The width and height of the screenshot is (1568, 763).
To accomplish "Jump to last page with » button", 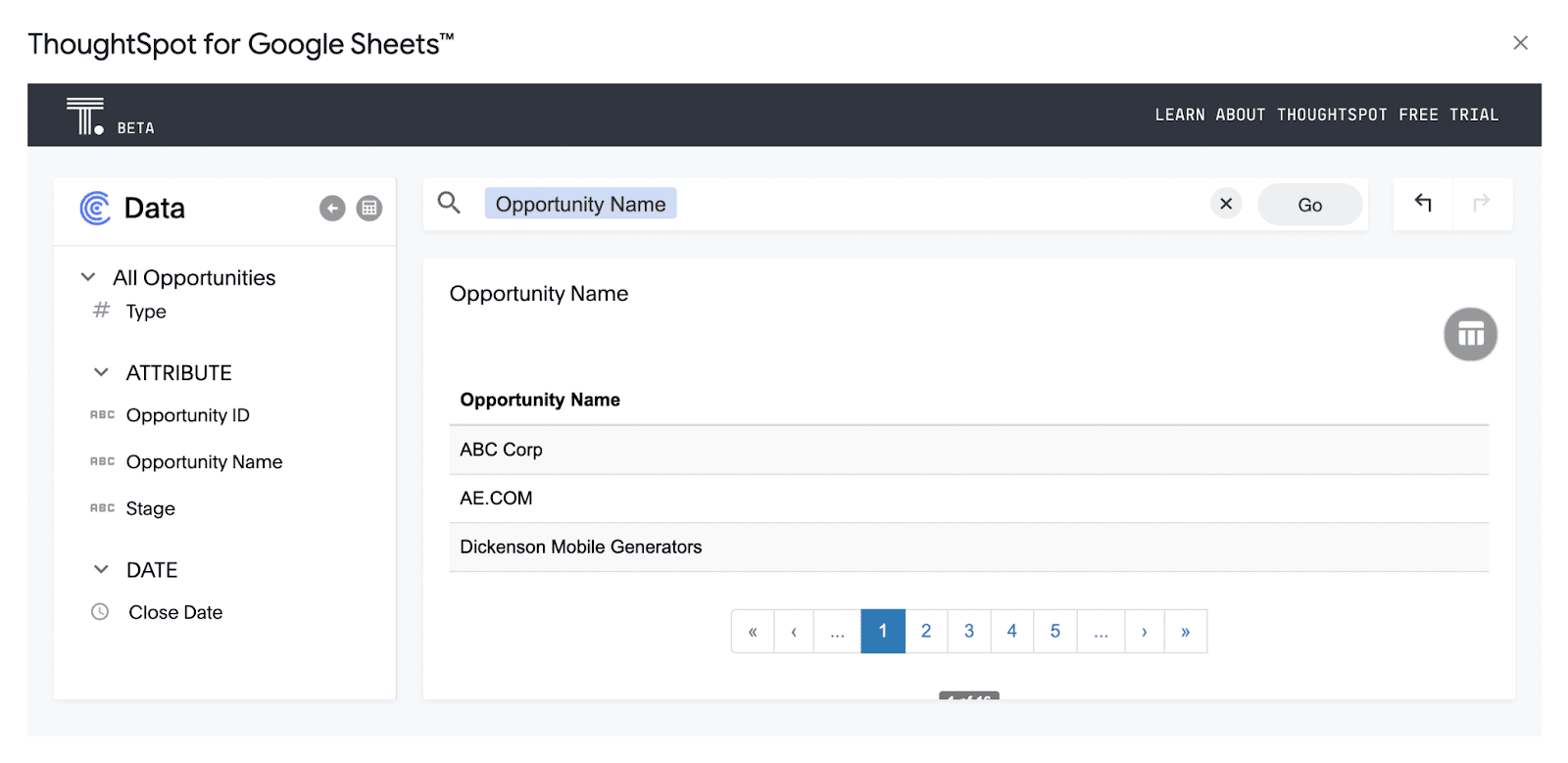I will (x=1186, y=632).
